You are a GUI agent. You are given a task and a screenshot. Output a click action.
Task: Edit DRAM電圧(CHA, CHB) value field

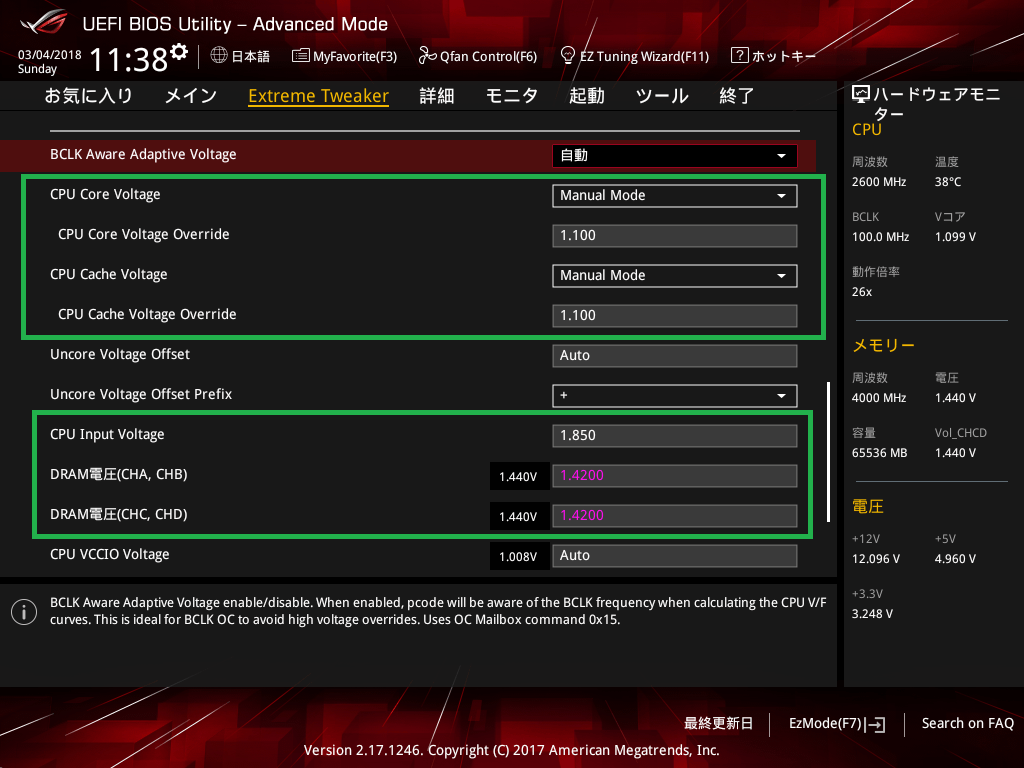(675, 475)
